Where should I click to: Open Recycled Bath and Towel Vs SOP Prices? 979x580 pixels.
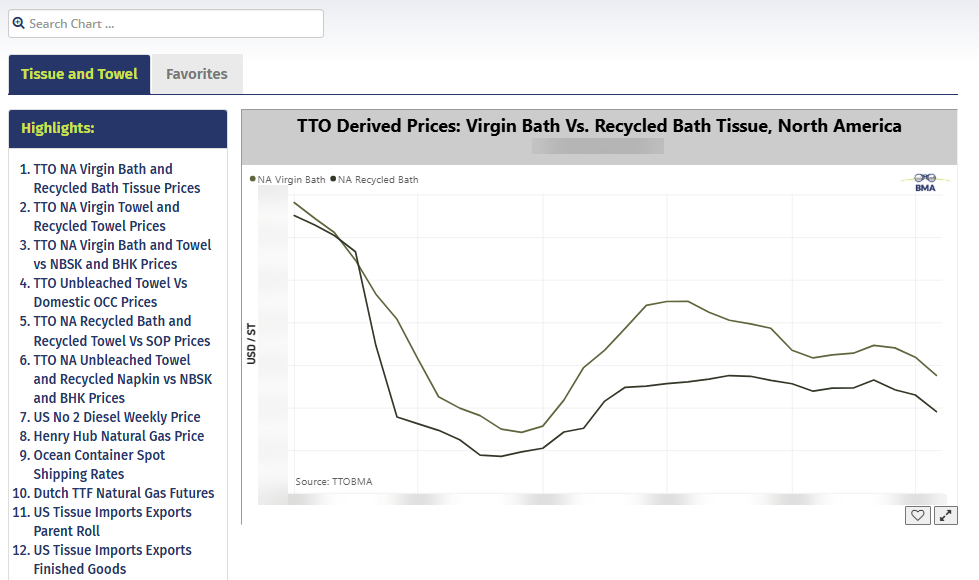coord(121,331)
